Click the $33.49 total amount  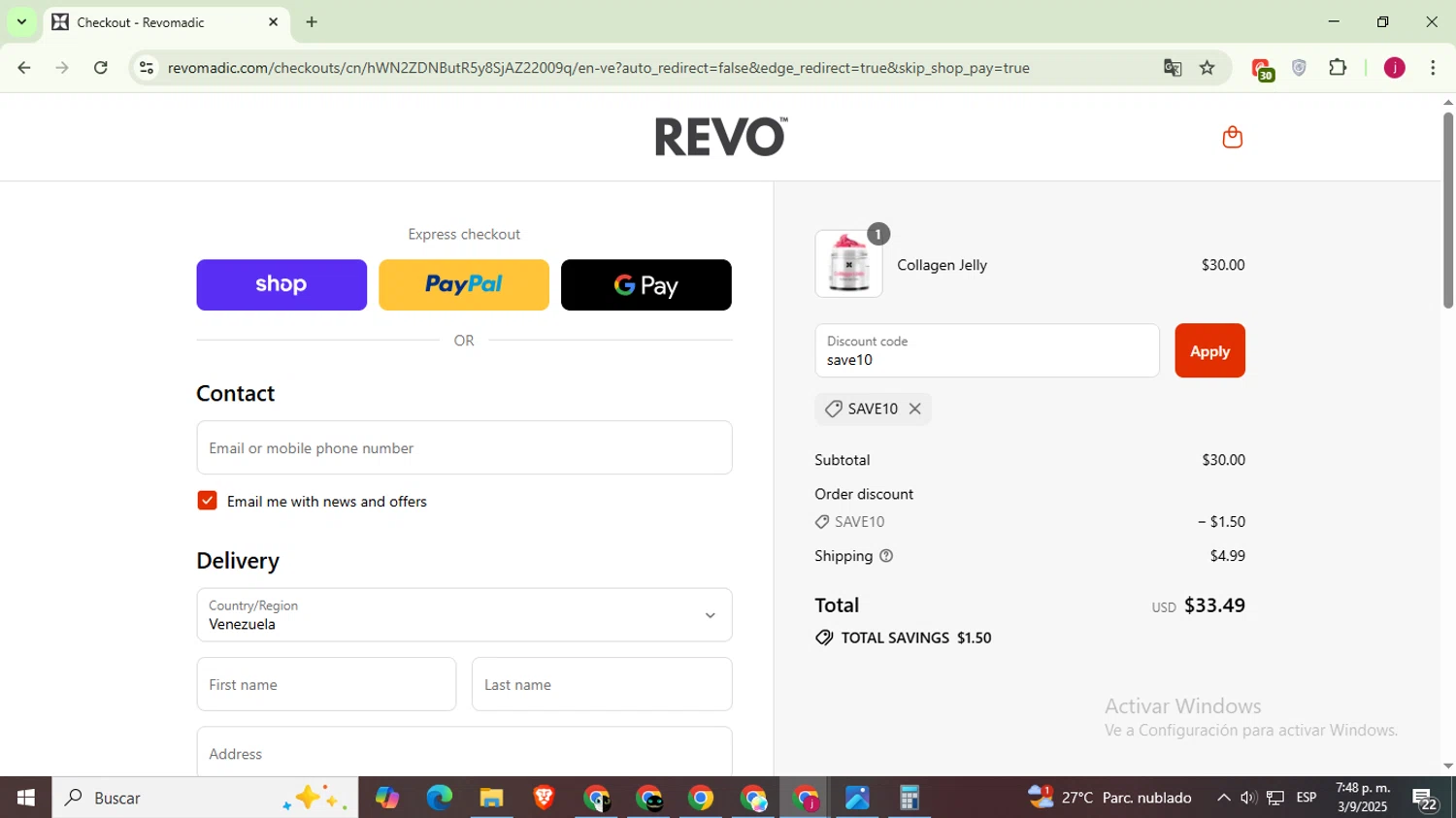coord(1214,605)
